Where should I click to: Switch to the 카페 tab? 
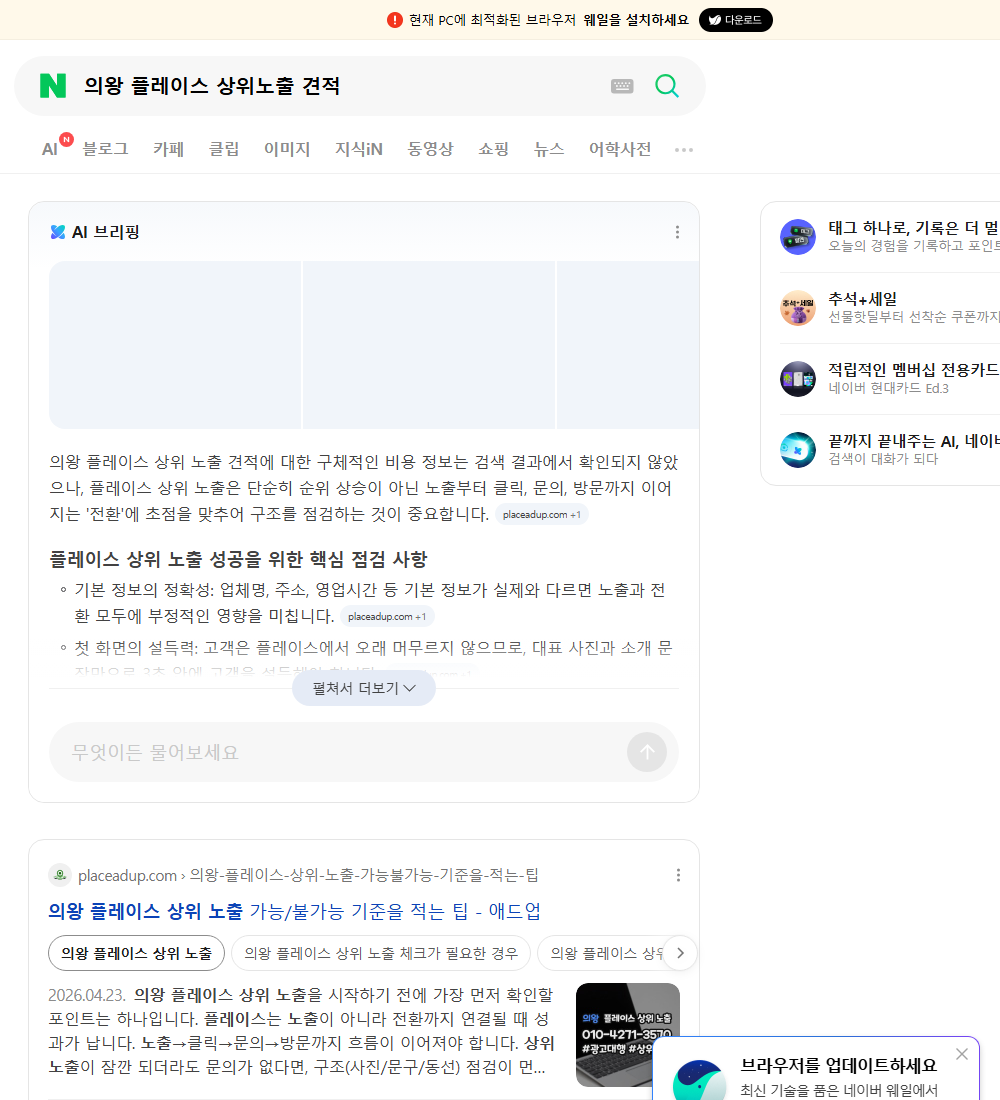pyautogui.click(x=168, y=149)
